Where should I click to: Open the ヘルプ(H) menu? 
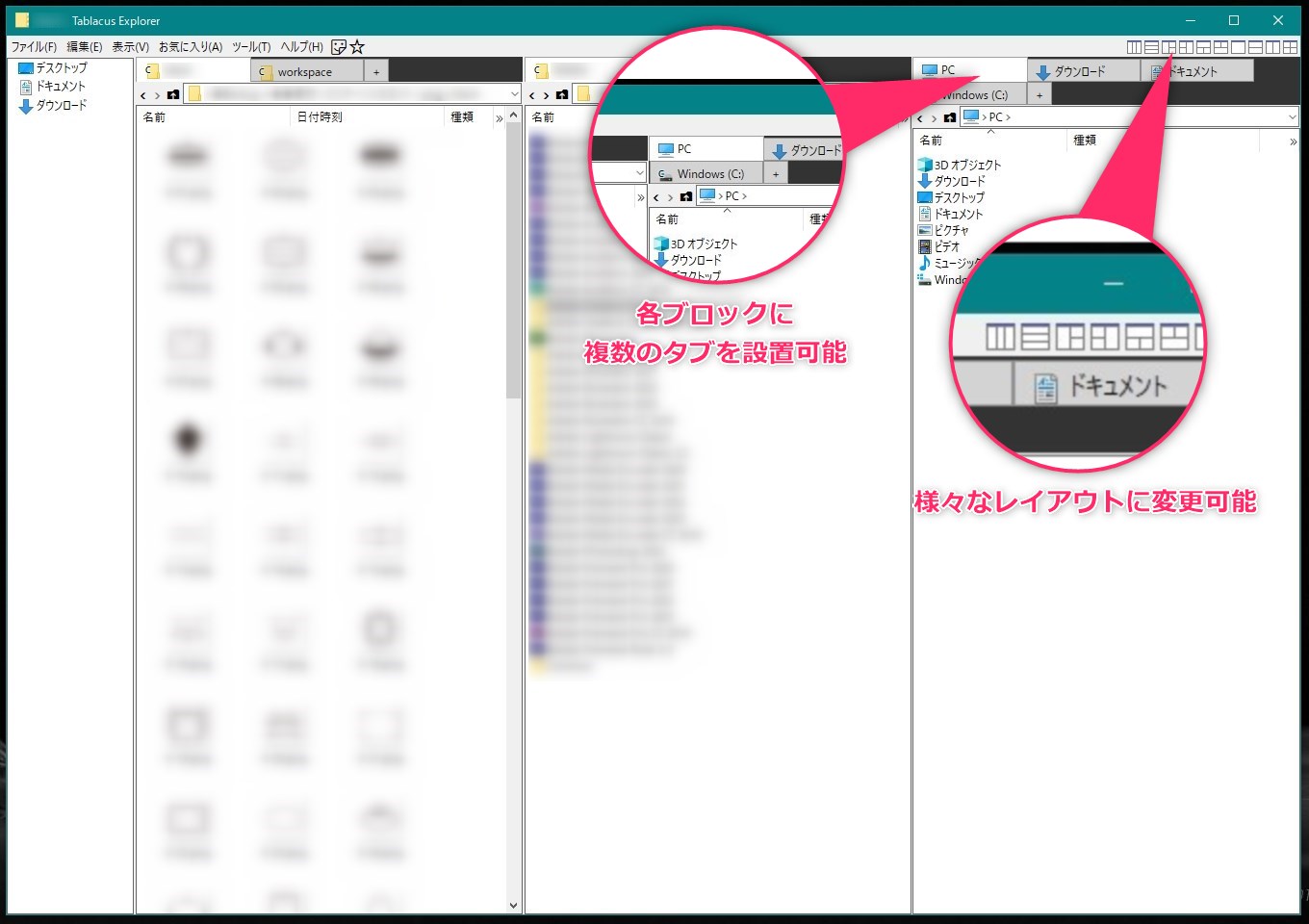click(x=302, y=46)
